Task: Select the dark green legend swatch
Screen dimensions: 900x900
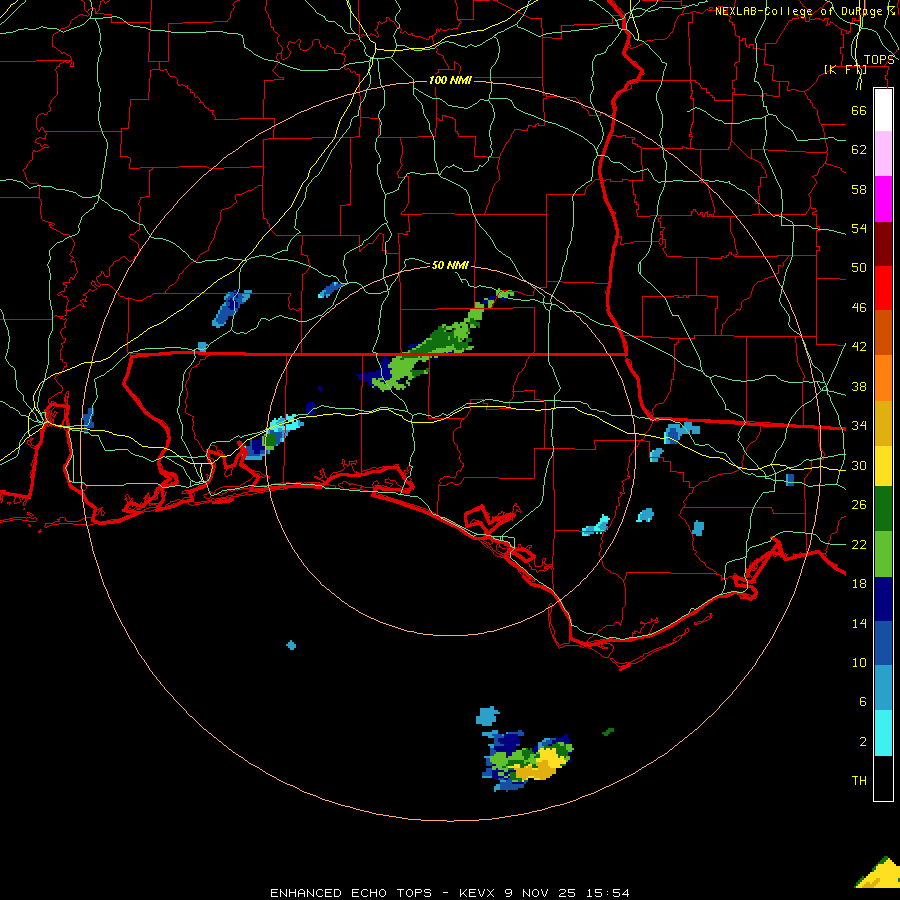Action: (883, 509)
